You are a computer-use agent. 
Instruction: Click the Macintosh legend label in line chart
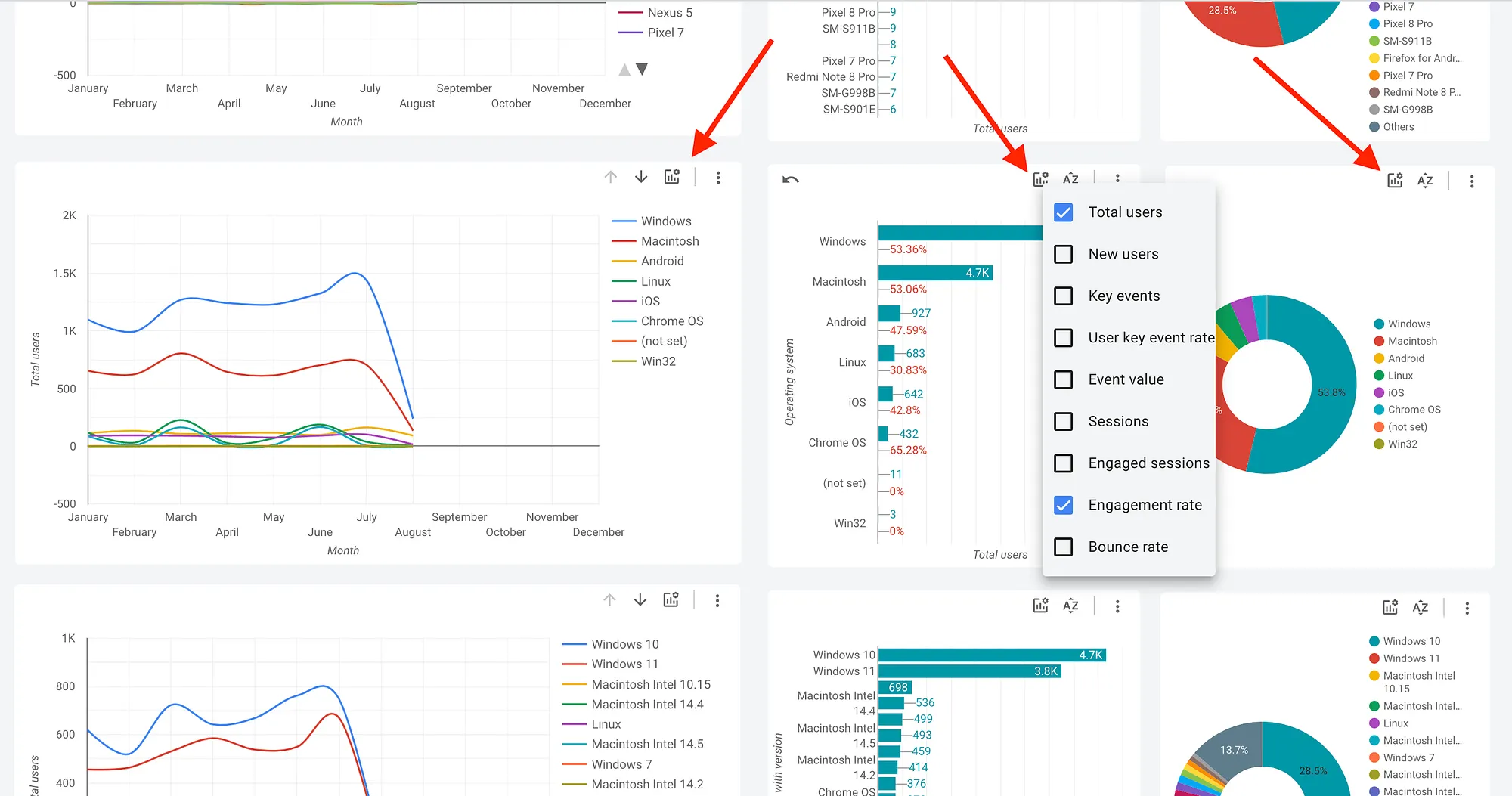pos(669,241)
